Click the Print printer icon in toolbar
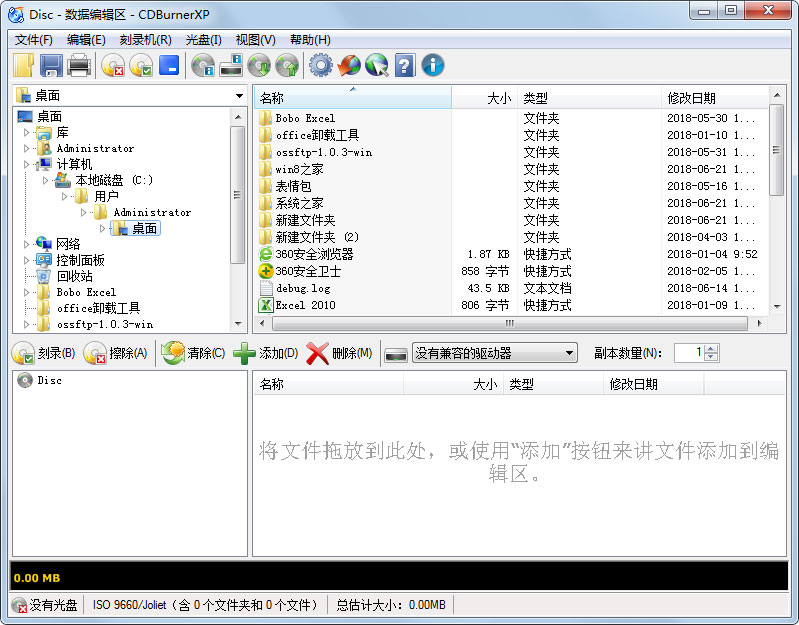 tap(79, 66)
